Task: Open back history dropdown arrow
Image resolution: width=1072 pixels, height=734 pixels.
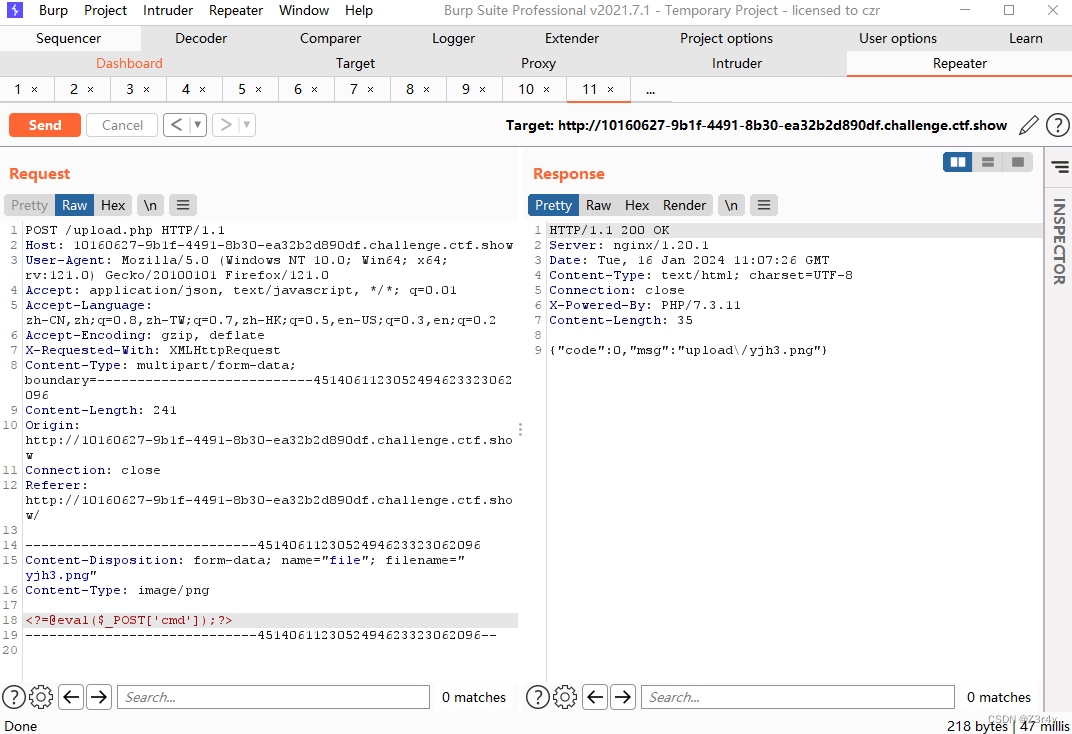Action: [198, 125]
